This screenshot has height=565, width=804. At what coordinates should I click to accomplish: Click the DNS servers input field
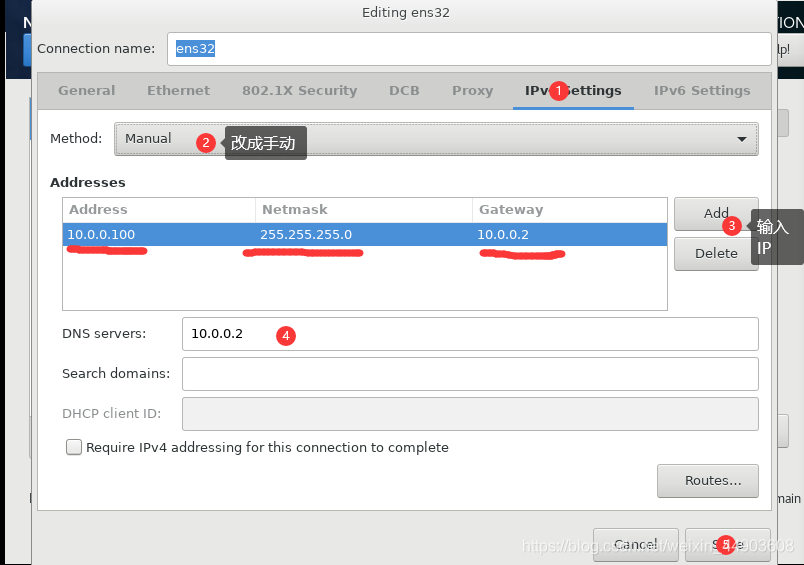470,334
